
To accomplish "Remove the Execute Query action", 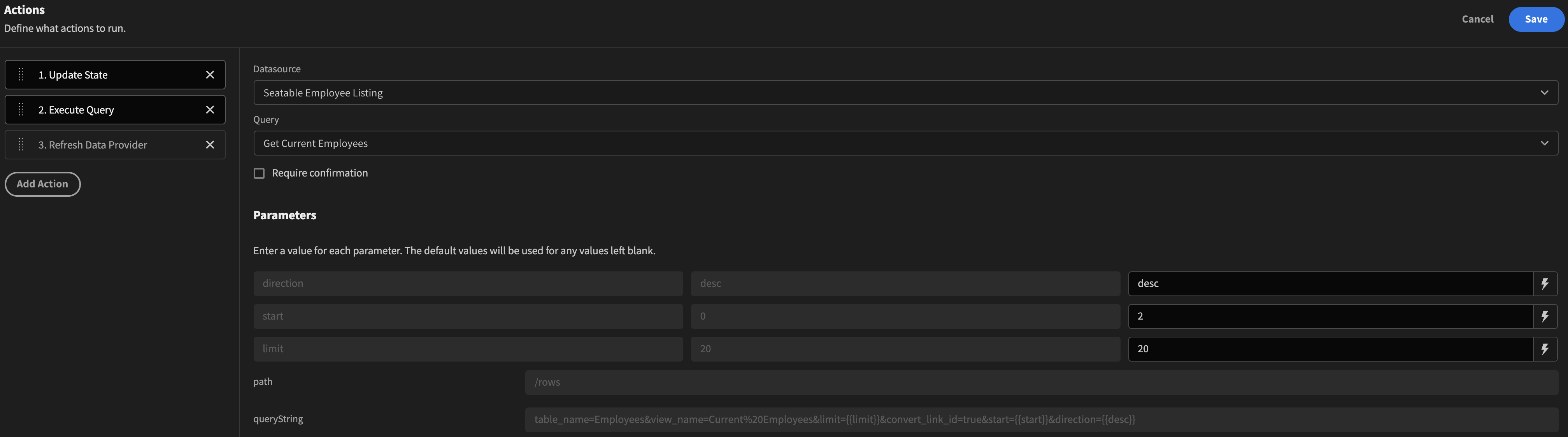I will (210, 110).
